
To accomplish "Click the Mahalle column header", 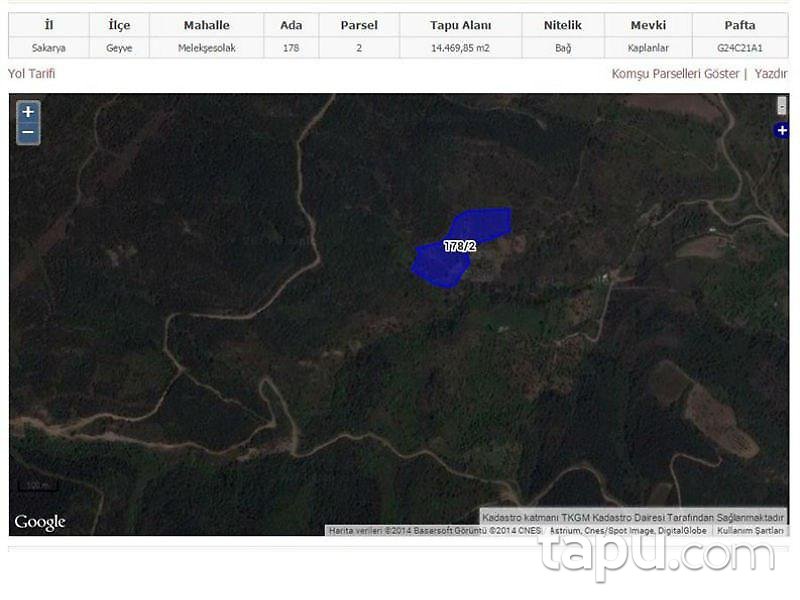I will 206,25.
